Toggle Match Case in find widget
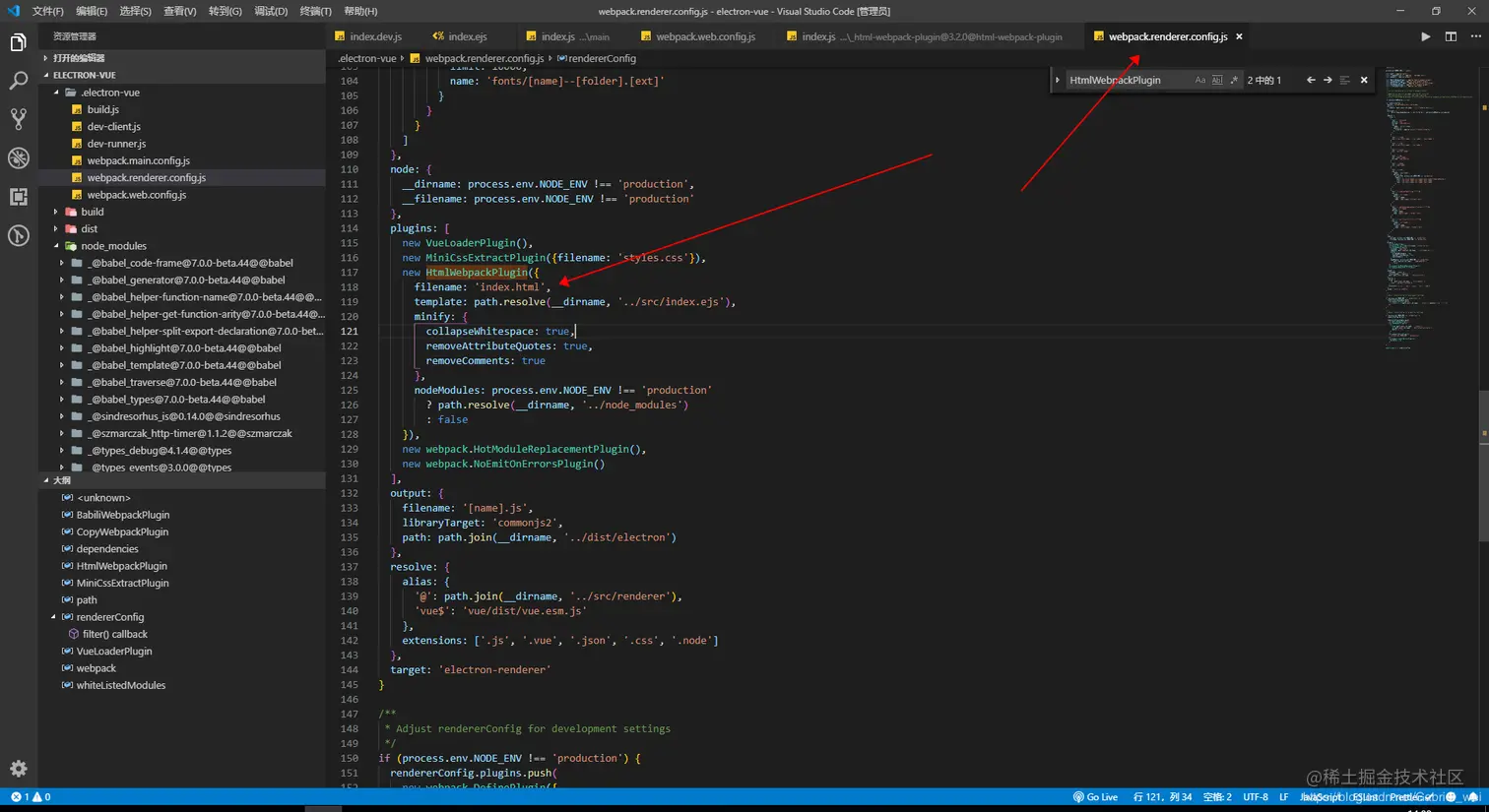The image size is (1489, 812). click(1199, 80)
